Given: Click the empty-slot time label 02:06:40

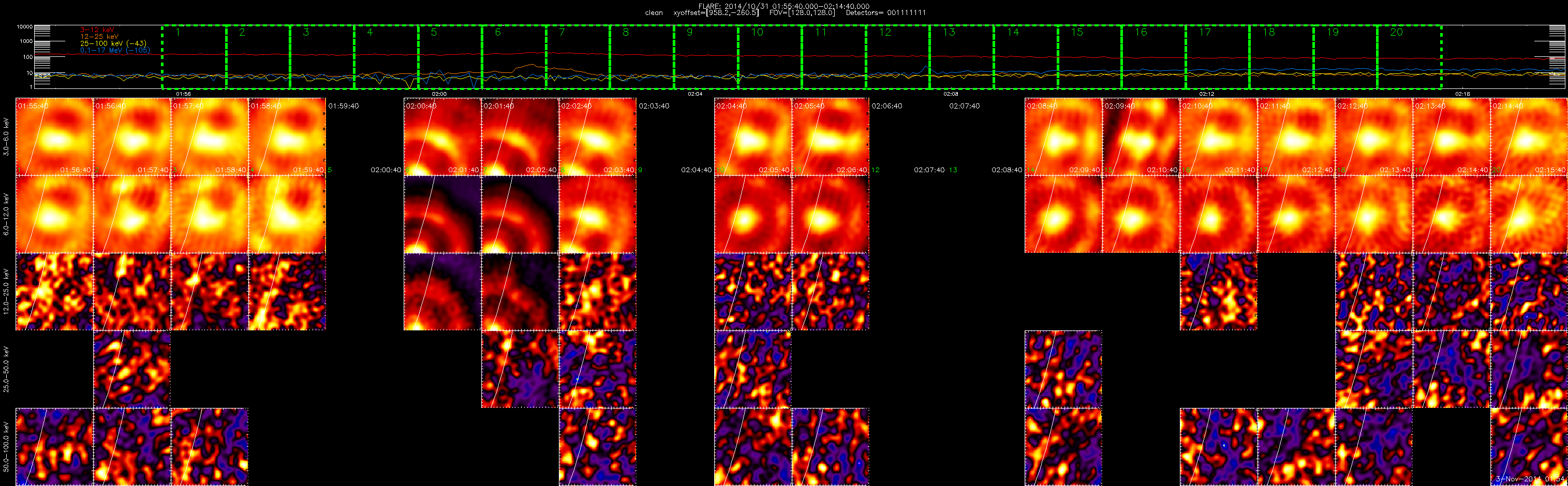Looking at the screenshot, I should click(887, 106).
